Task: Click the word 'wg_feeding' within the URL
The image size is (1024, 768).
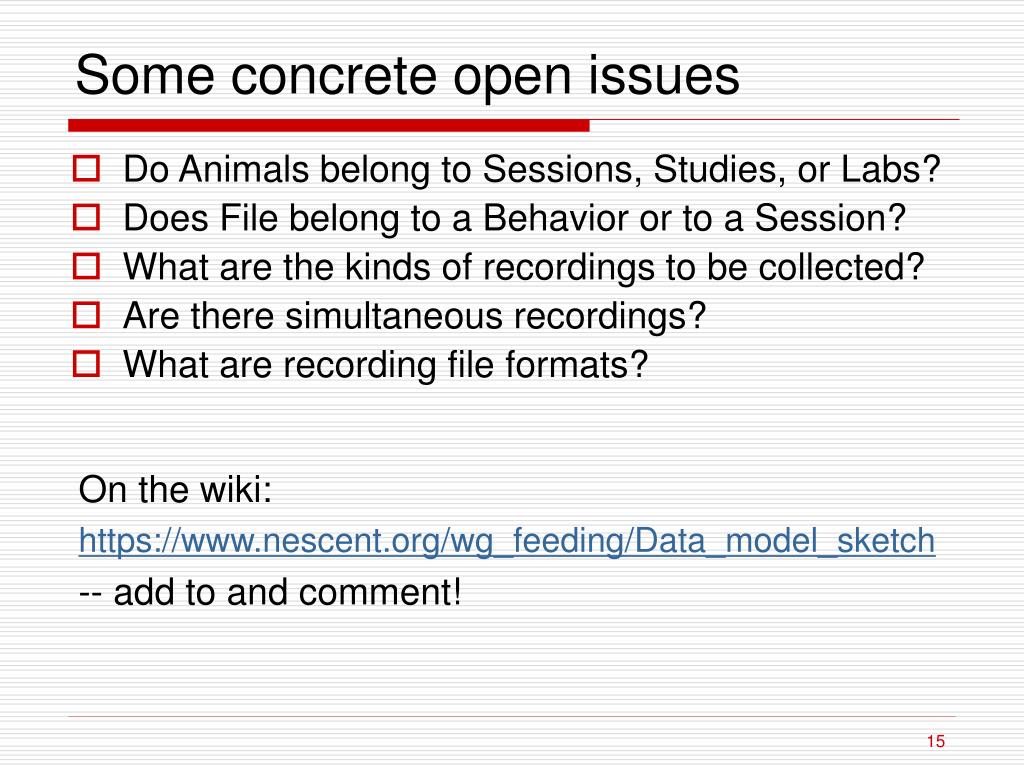Action: click(537, 541)
